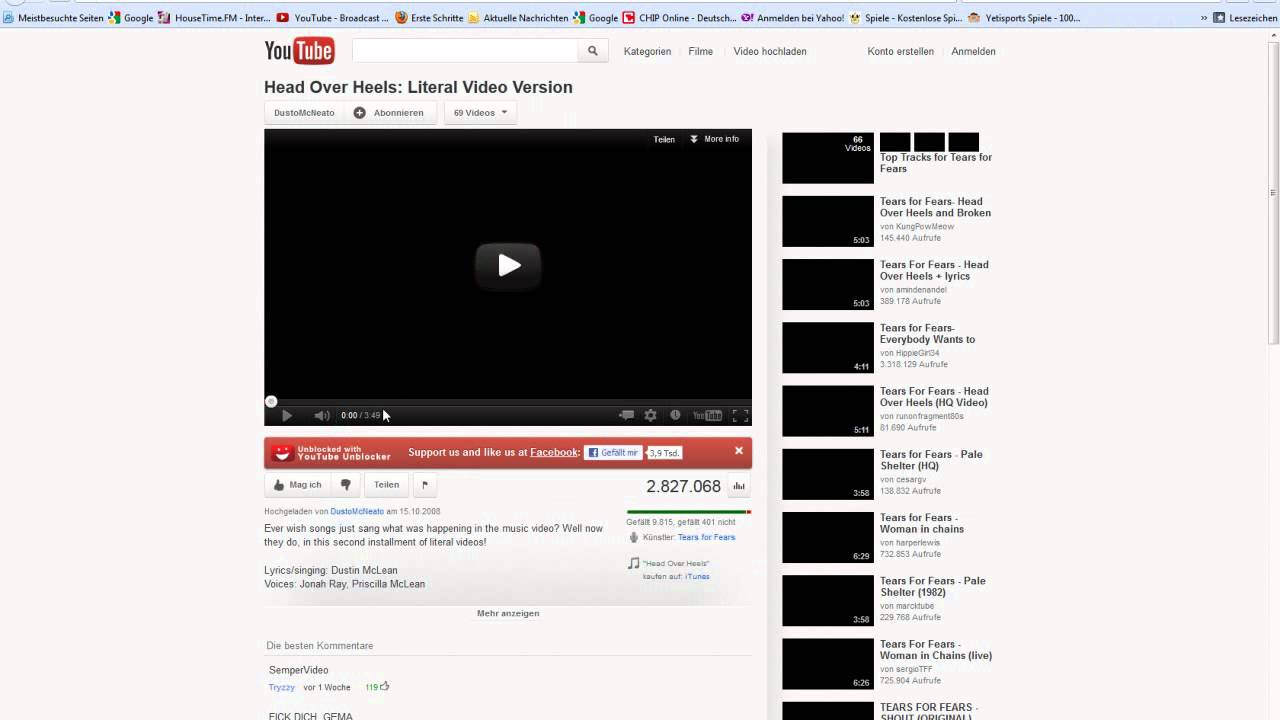Click YouTube logo in player controls
Viewport: 1280px width, 720px height.
pos(707,415)
